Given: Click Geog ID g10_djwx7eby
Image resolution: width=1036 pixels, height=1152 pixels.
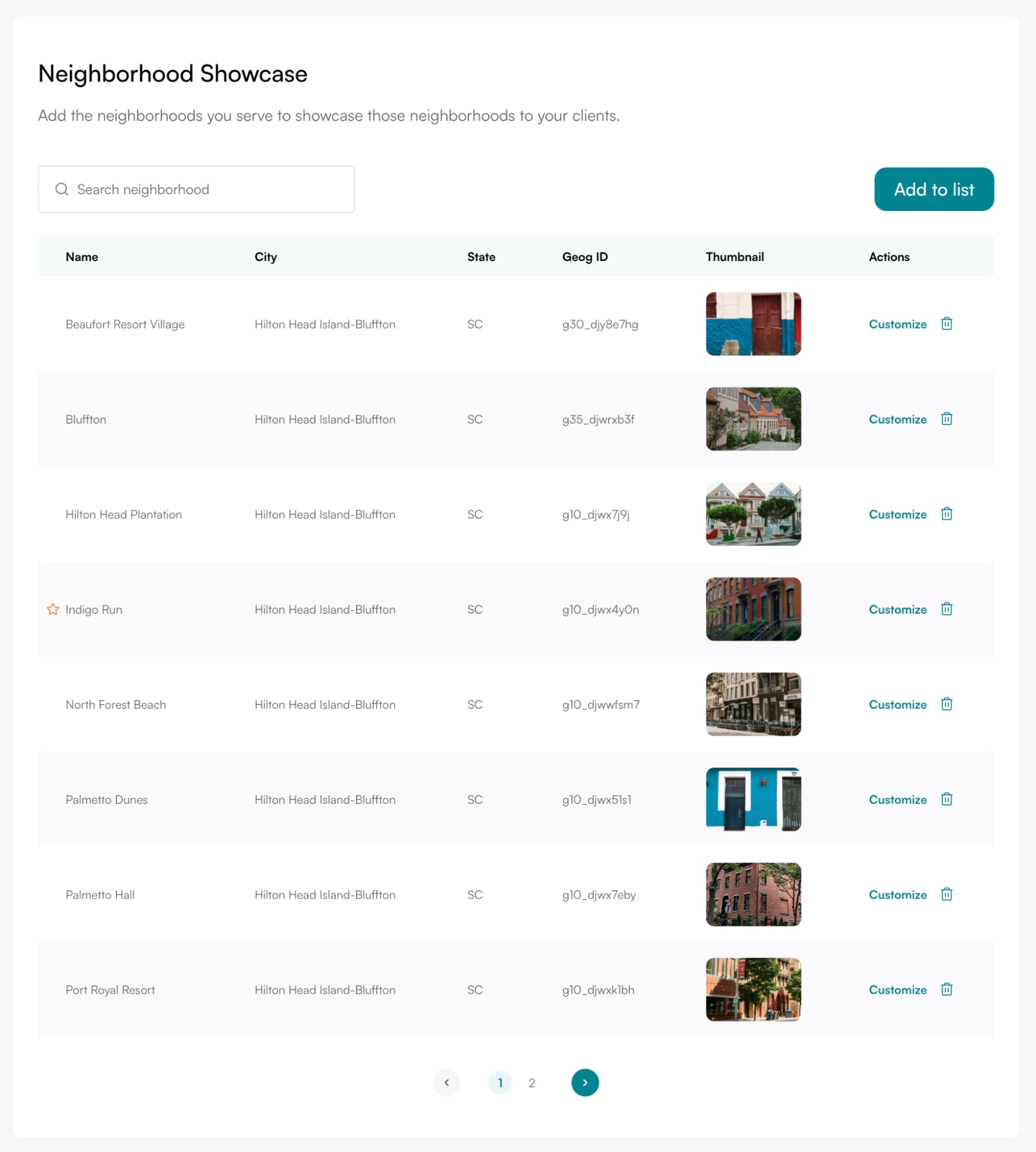Looking at the screenshot, I should [x=599, y=895].
